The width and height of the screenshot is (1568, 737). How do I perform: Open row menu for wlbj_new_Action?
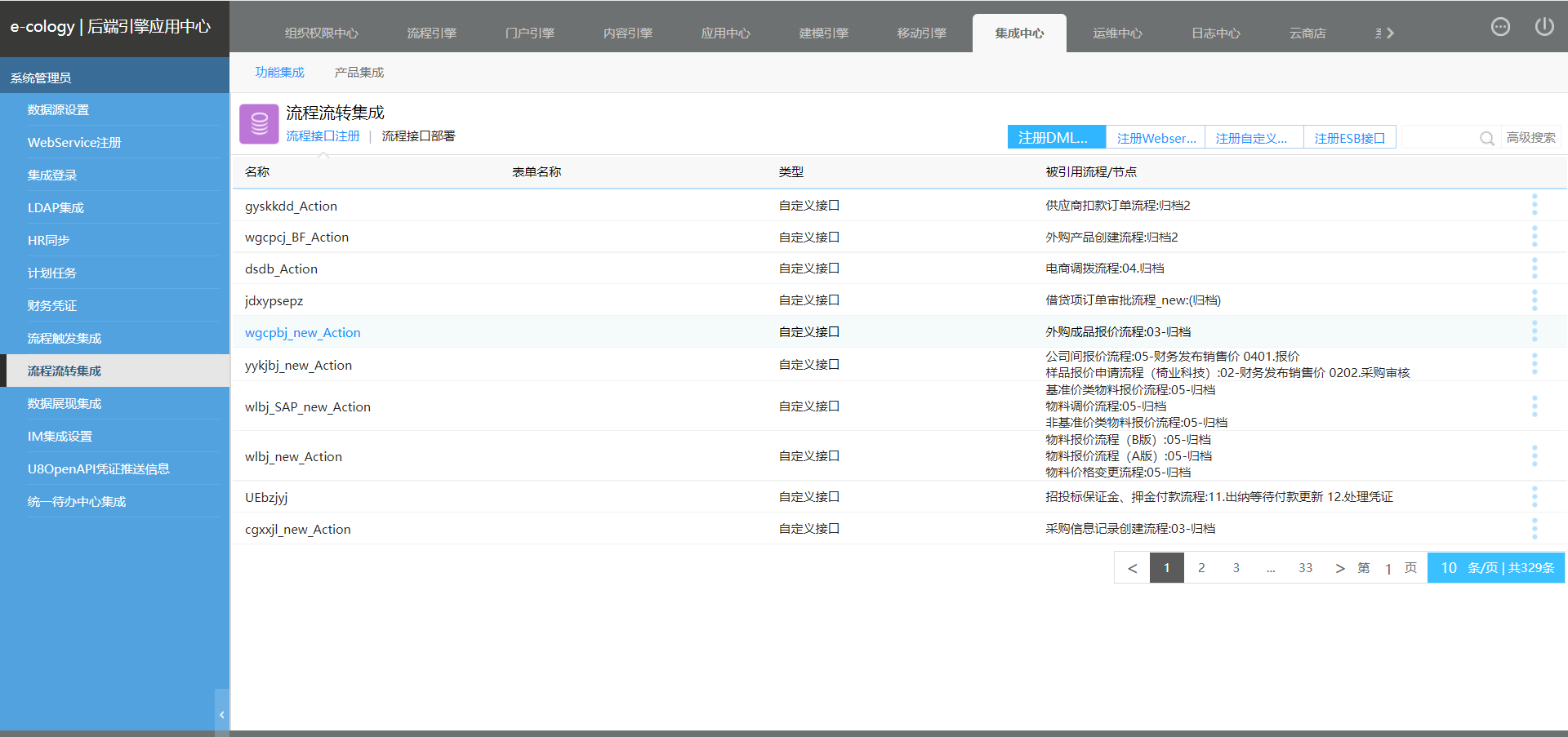(x=1535, y=456)
